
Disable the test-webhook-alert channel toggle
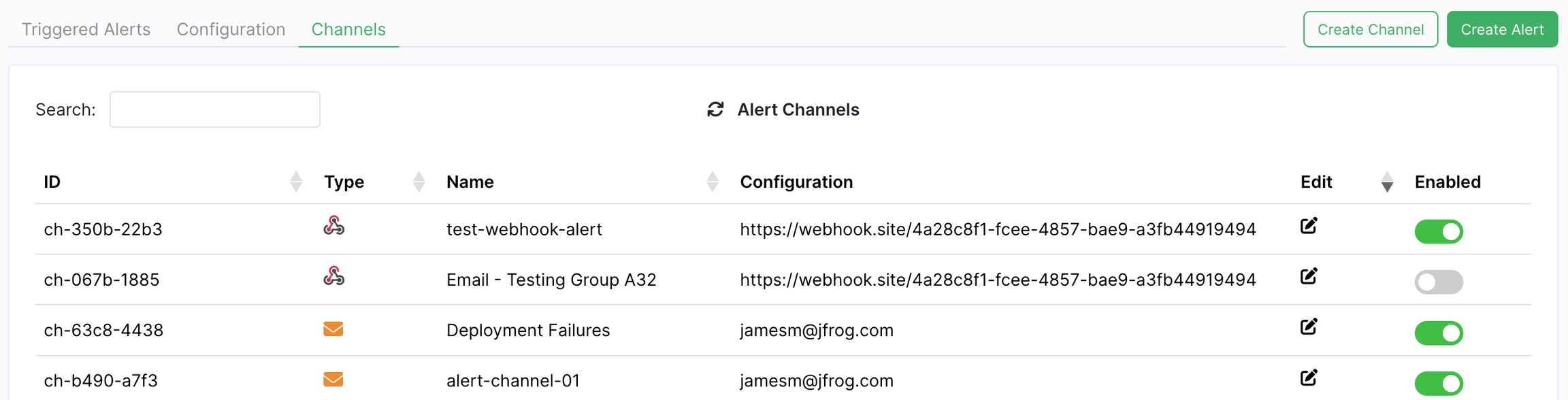coord(1438,231)
